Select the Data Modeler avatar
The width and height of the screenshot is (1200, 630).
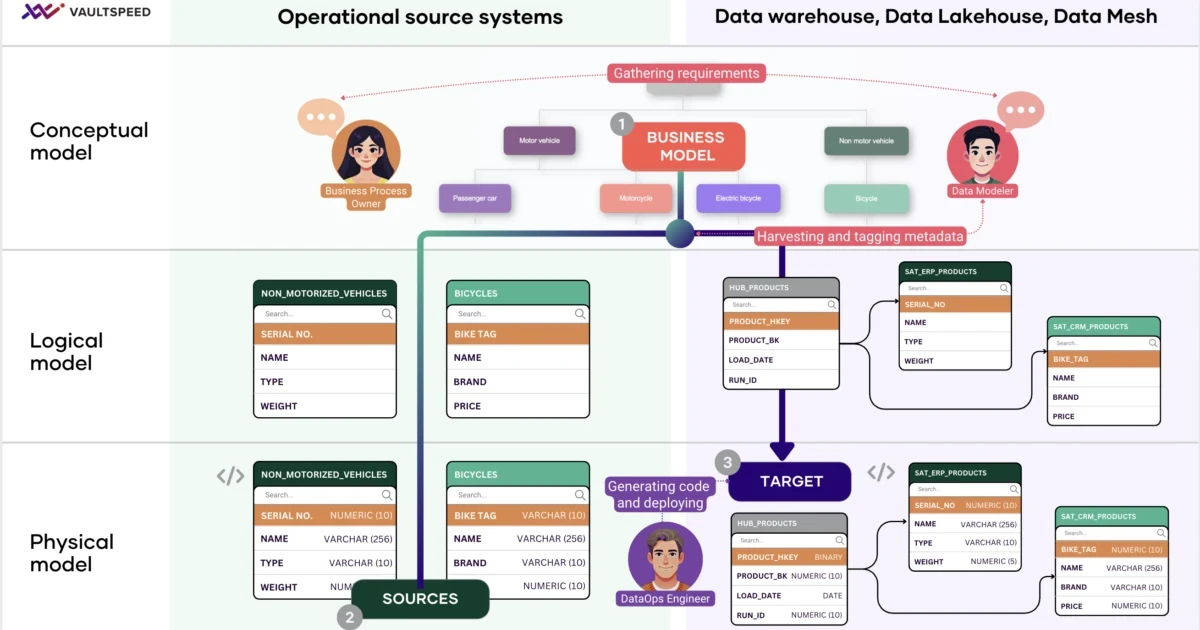[x=982, y=155]
